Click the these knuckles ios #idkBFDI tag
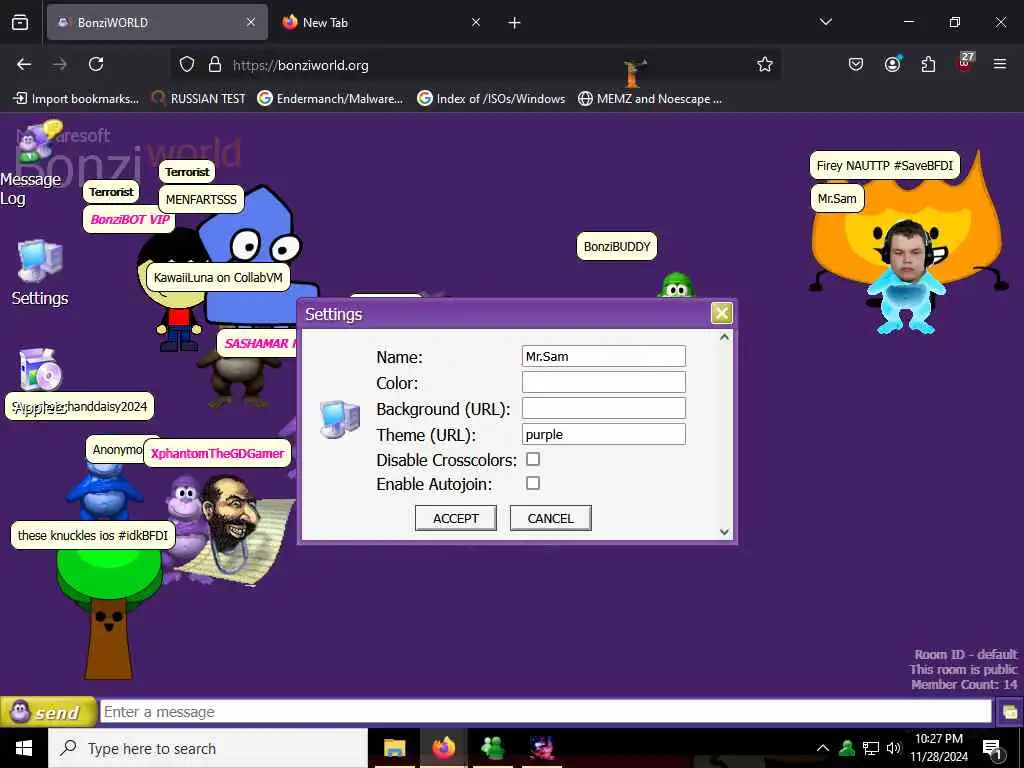 tap(93, 536)
